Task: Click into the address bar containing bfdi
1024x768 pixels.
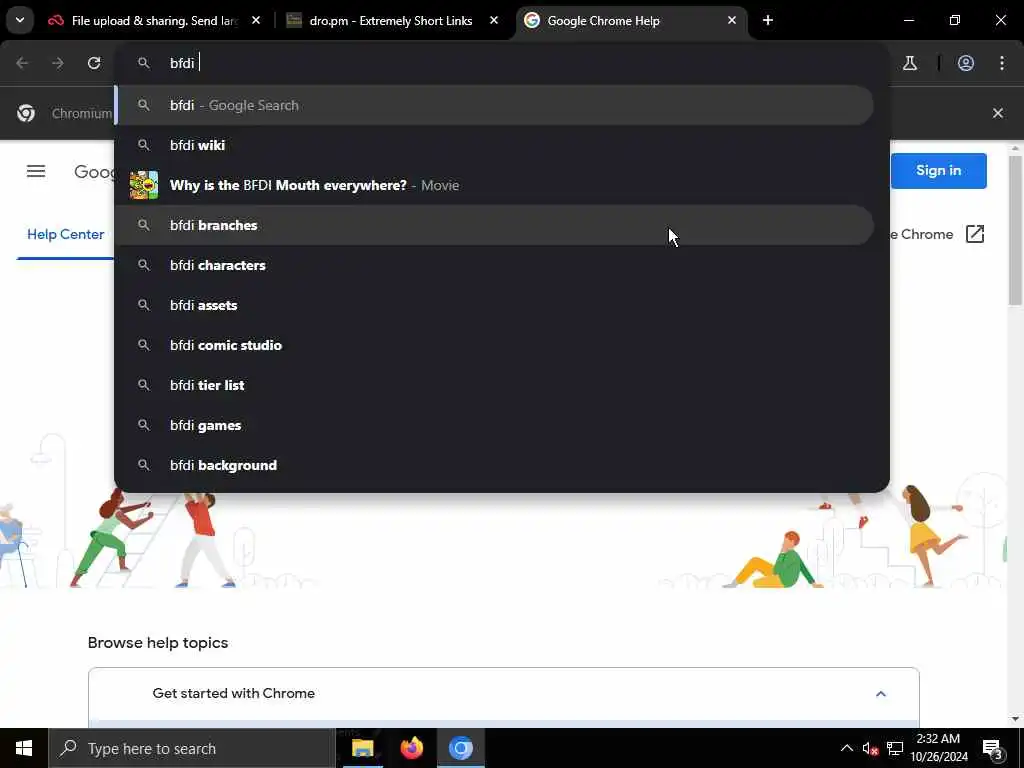Action: point(502,63)
